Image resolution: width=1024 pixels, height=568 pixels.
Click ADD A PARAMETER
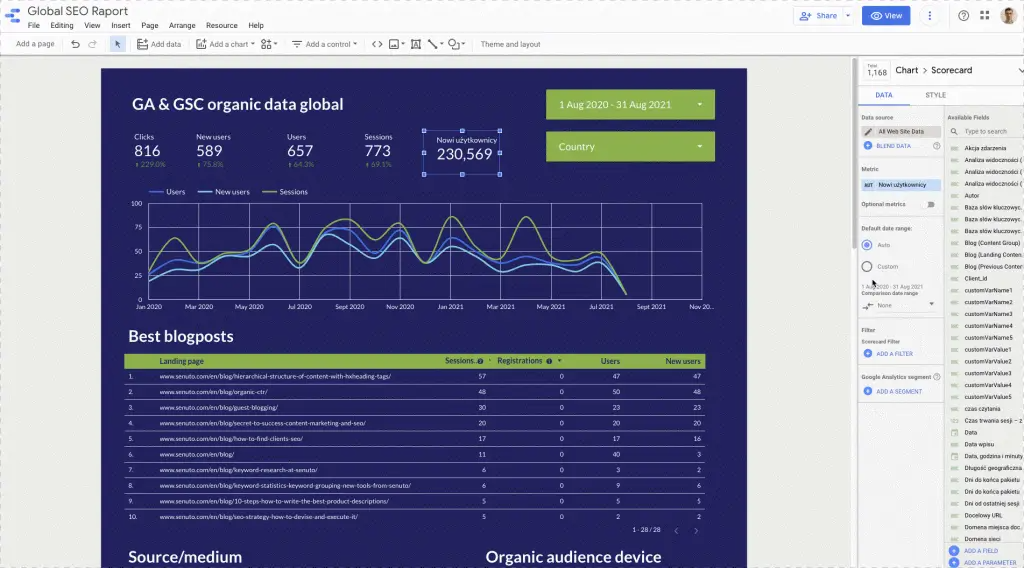[x=983, y=563]
